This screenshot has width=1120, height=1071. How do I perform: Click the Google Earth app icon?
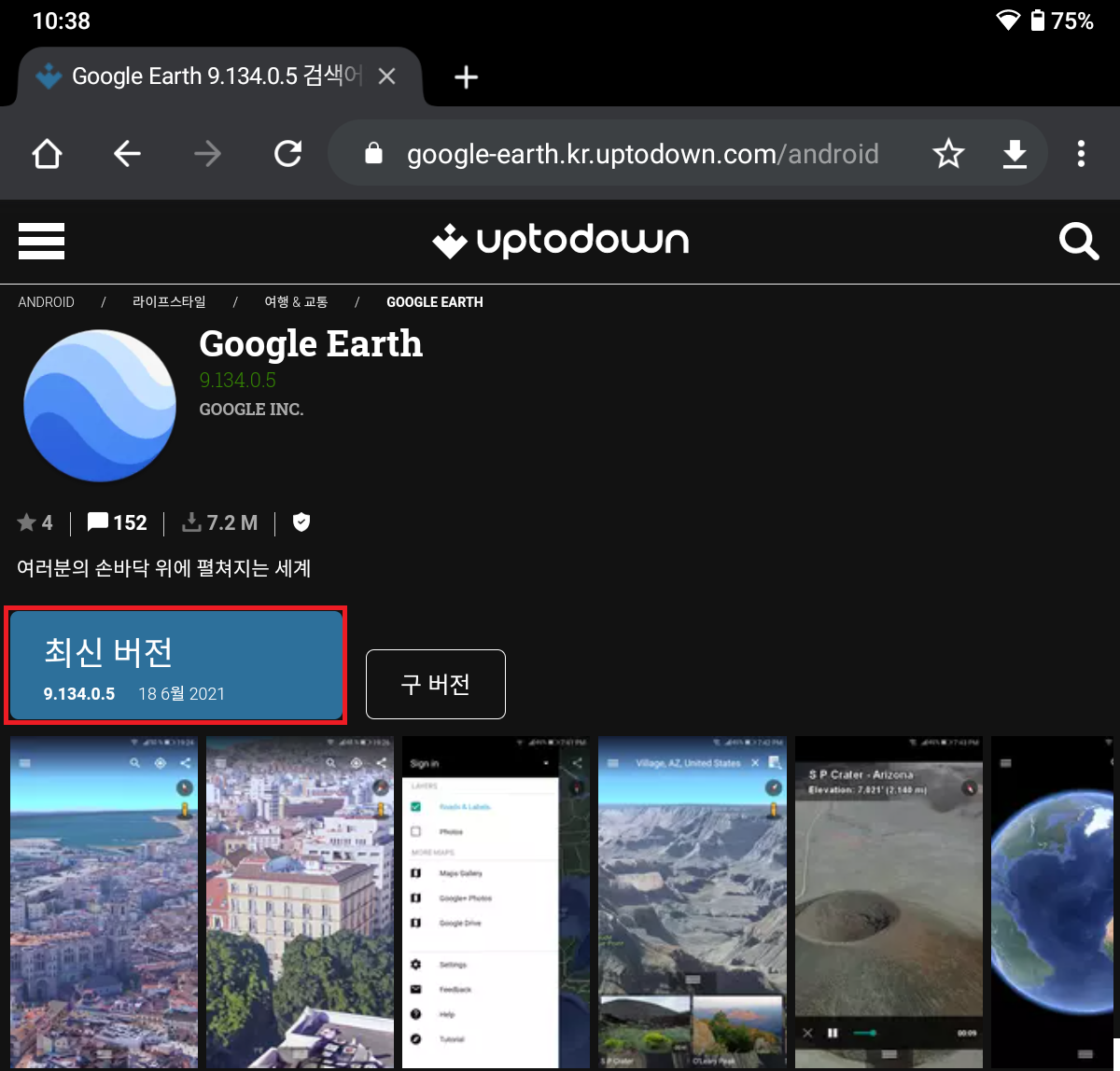tap(99, 406)
